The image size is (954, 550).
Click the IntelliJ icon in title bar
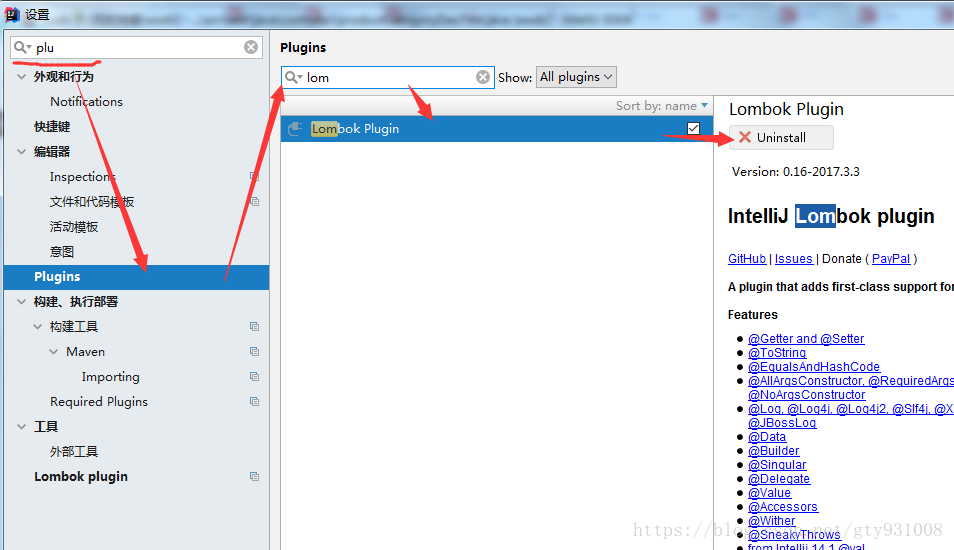coord(12,14)
